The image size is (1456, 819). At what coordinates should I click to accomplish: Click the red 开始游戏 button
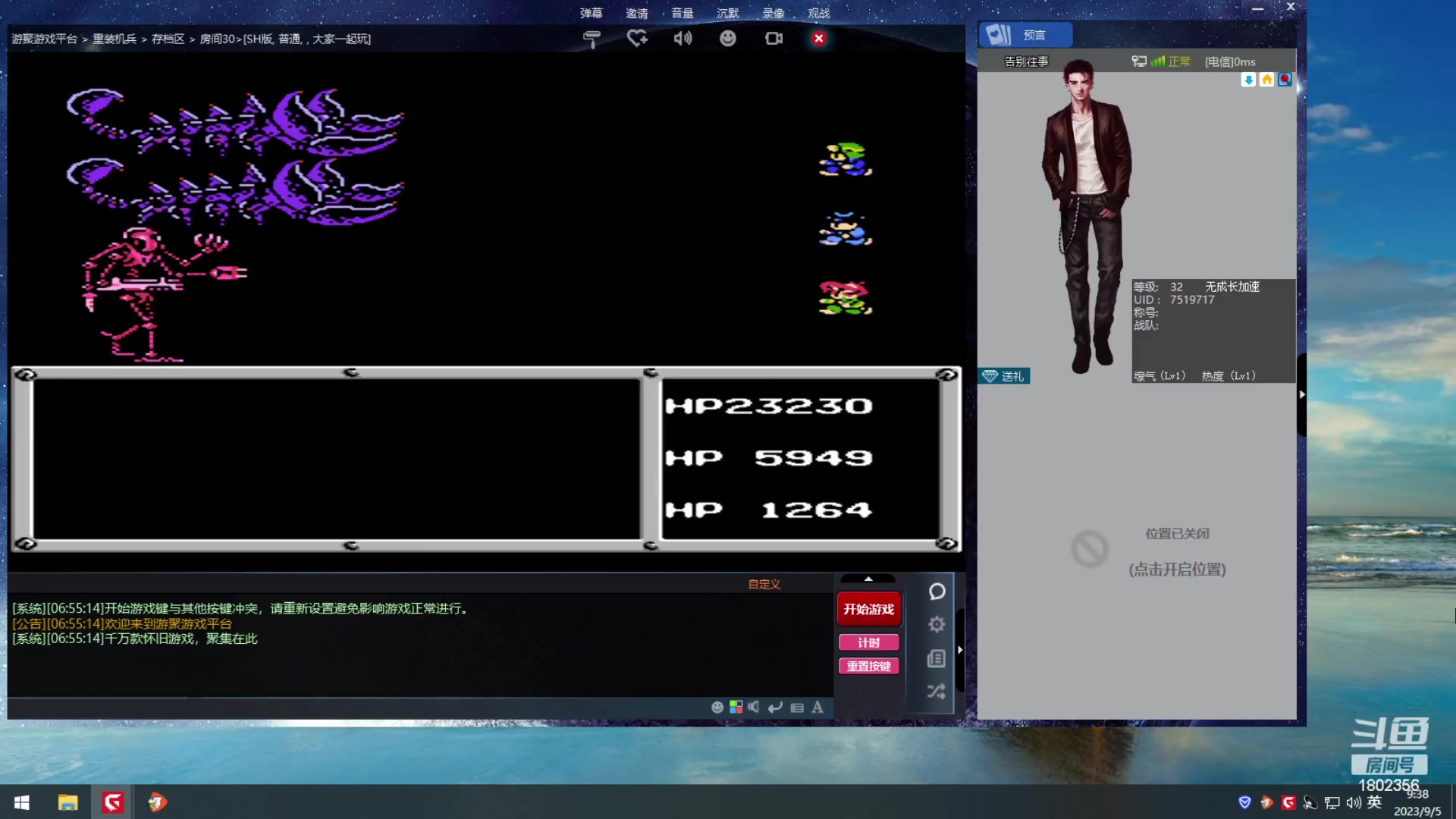[x=868, y=609]
